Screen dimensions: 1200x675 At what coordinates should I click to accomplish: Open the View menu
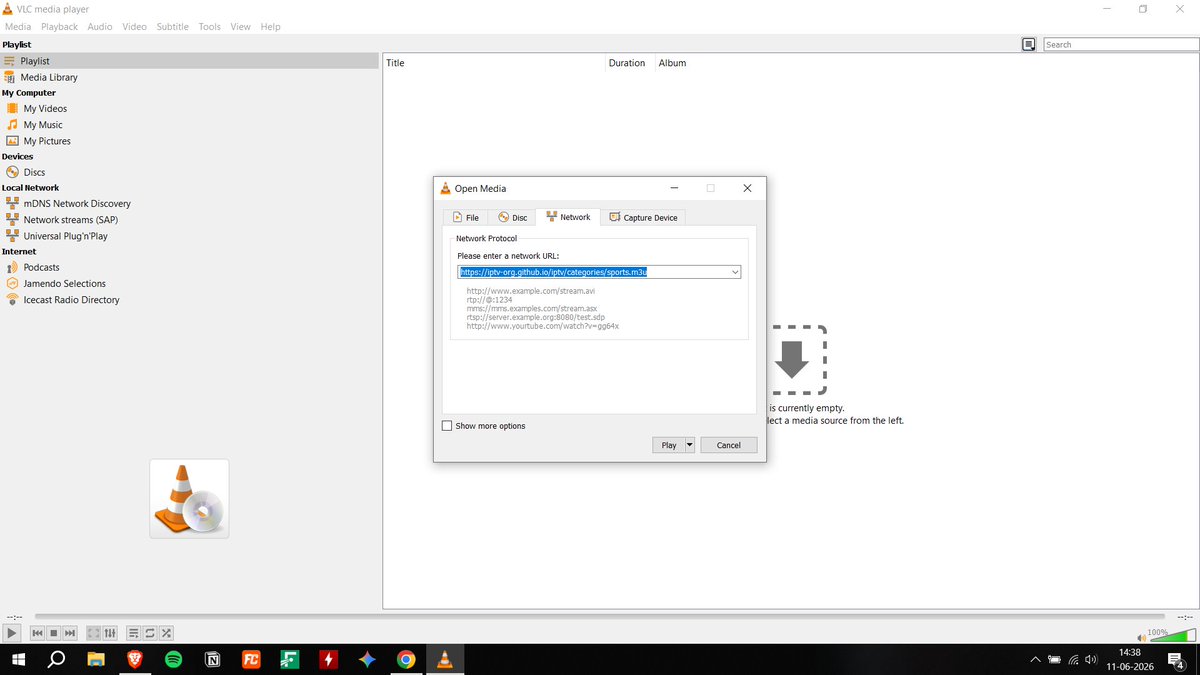click(241, 27)
